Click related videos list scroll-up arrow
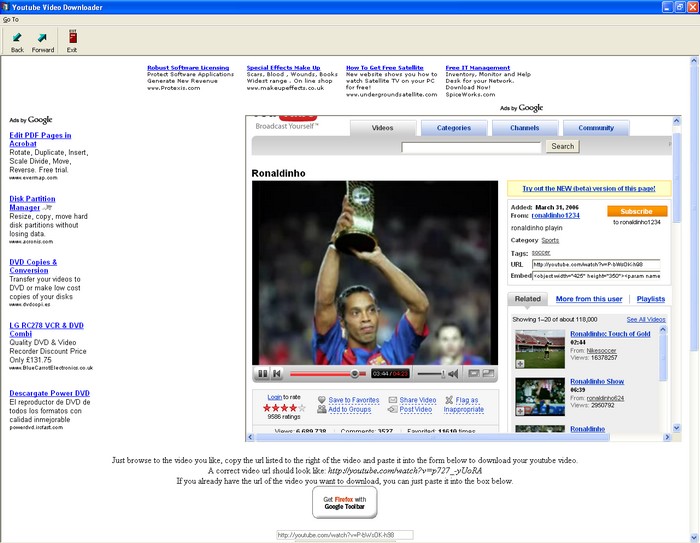Screen dimensions: 700x543 click(663, 330)
